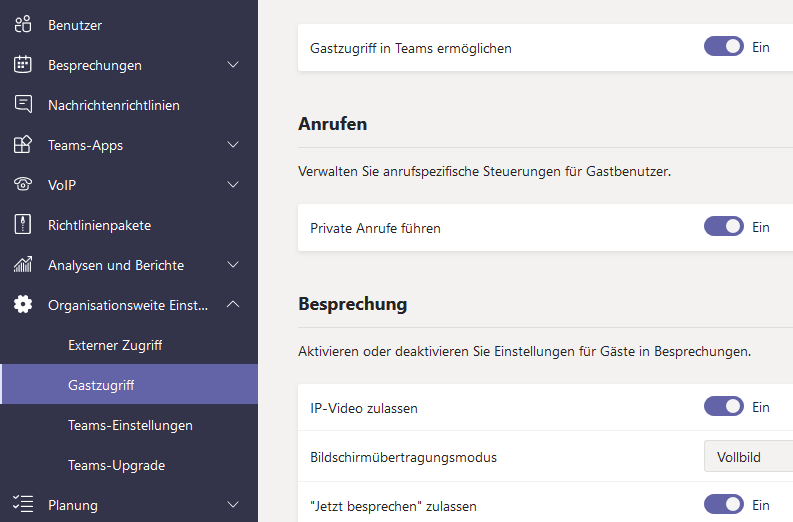Screen dimensions: 793x522
Task: Click the VoIP phone icon
Action: click(x=23, y=185)
